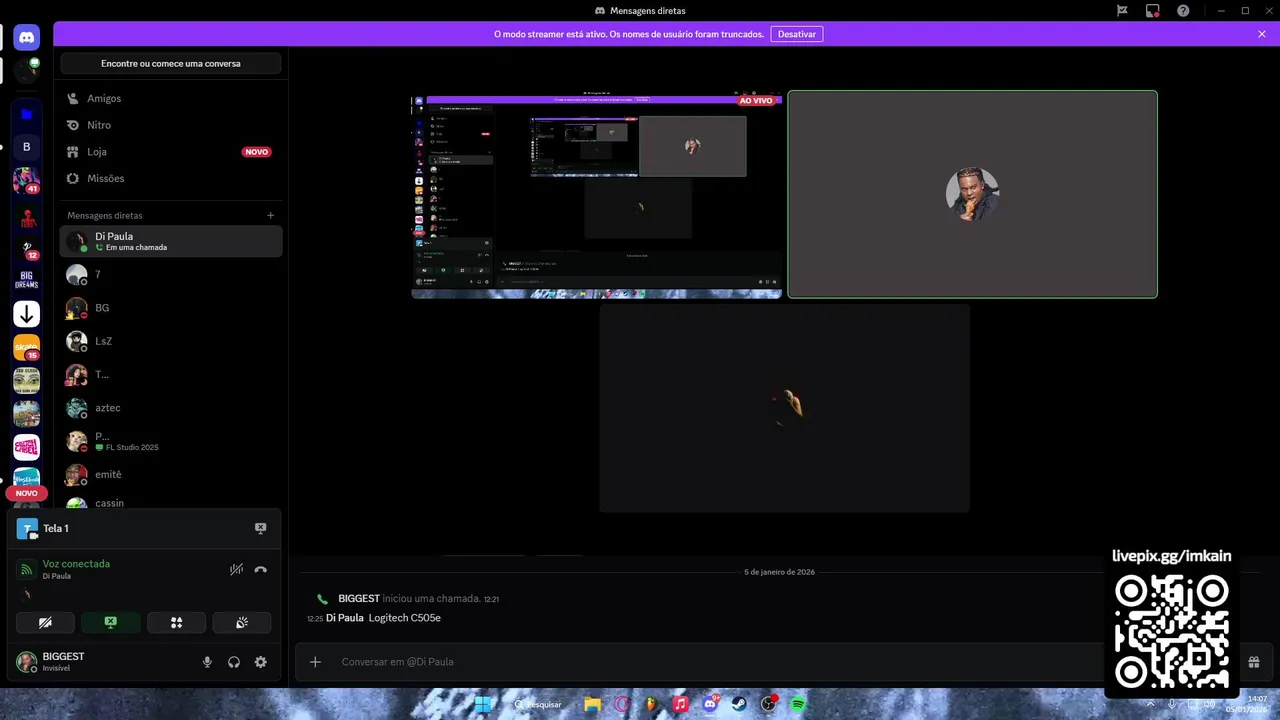The image size is (1280, 720).
Task: Open the direct message with aztec
Action: (x=171, y=408)
